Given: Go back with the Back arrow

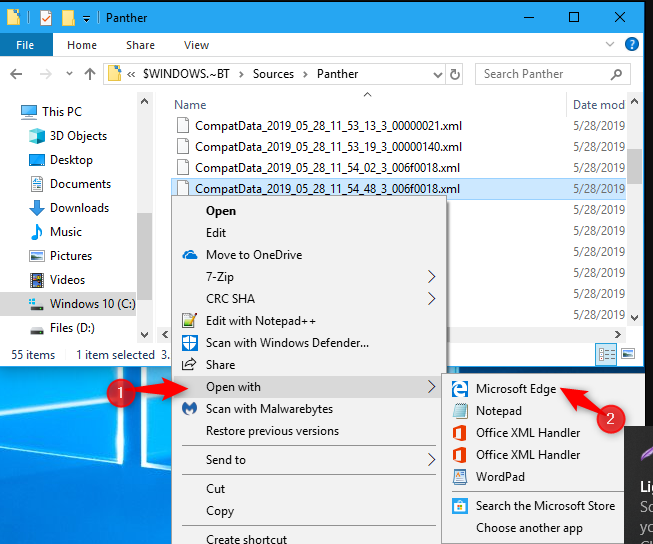Looking at the screenshot, I should pyautogui.click(x=16, y=74).
